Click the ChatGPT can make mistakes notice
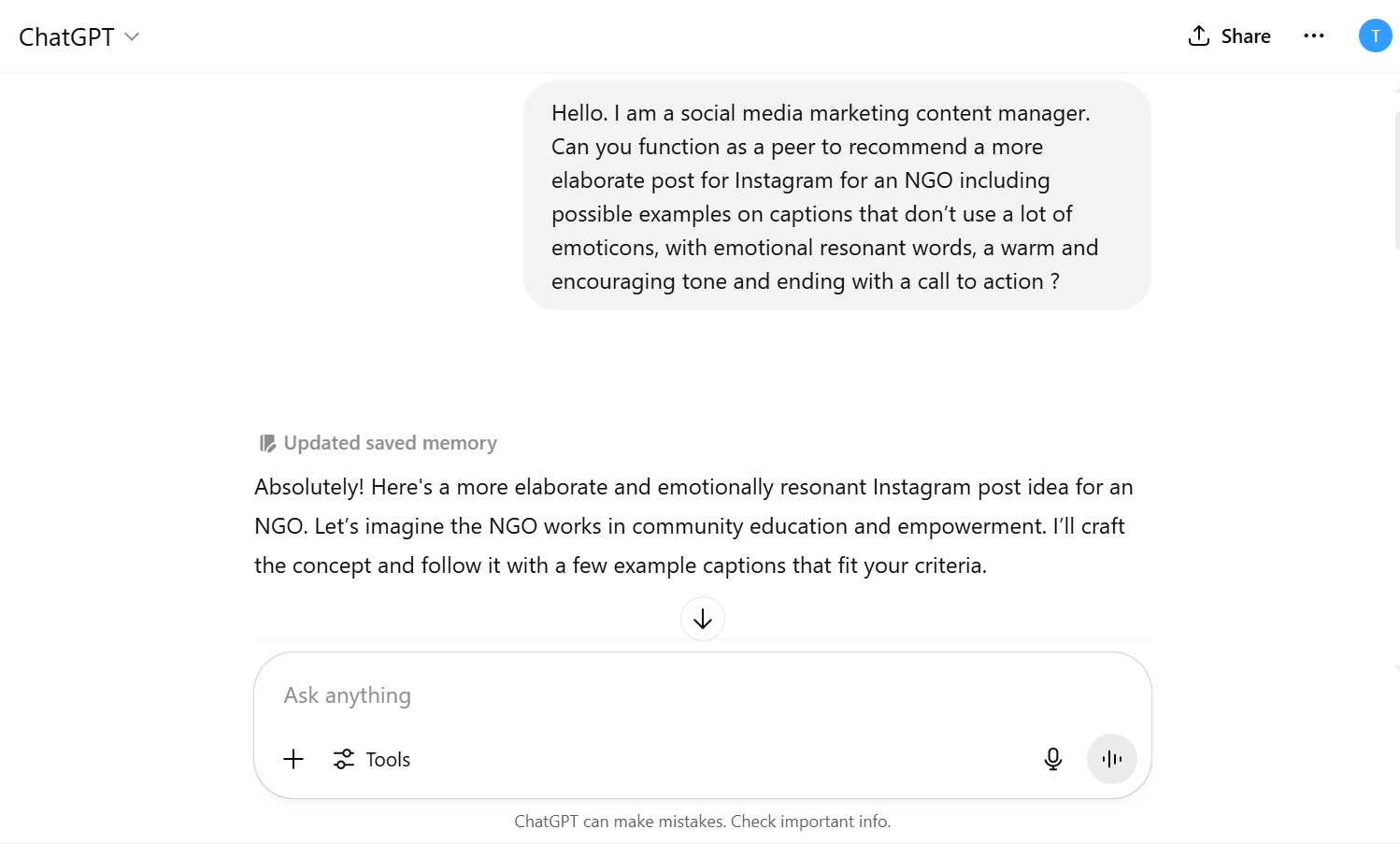 (x=703, y=822)
